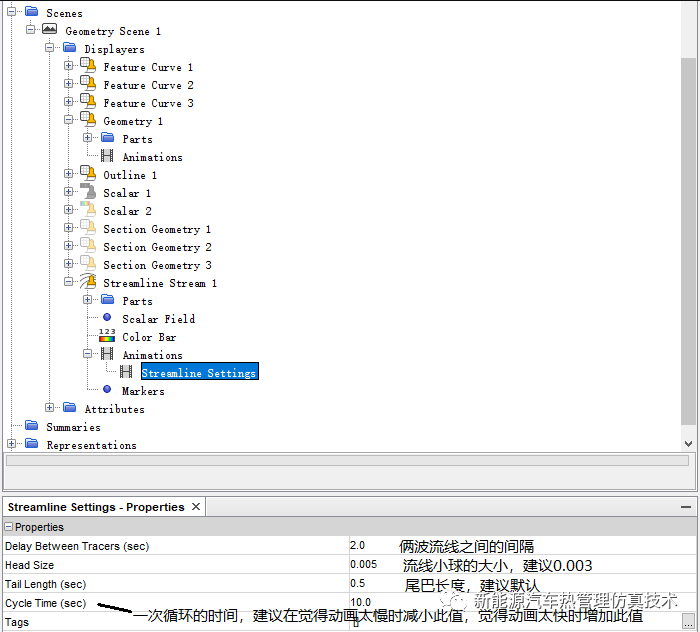Edit the Head Size value 0.005
This screenshot has width=700, height=632.
[x=363, y=565]
